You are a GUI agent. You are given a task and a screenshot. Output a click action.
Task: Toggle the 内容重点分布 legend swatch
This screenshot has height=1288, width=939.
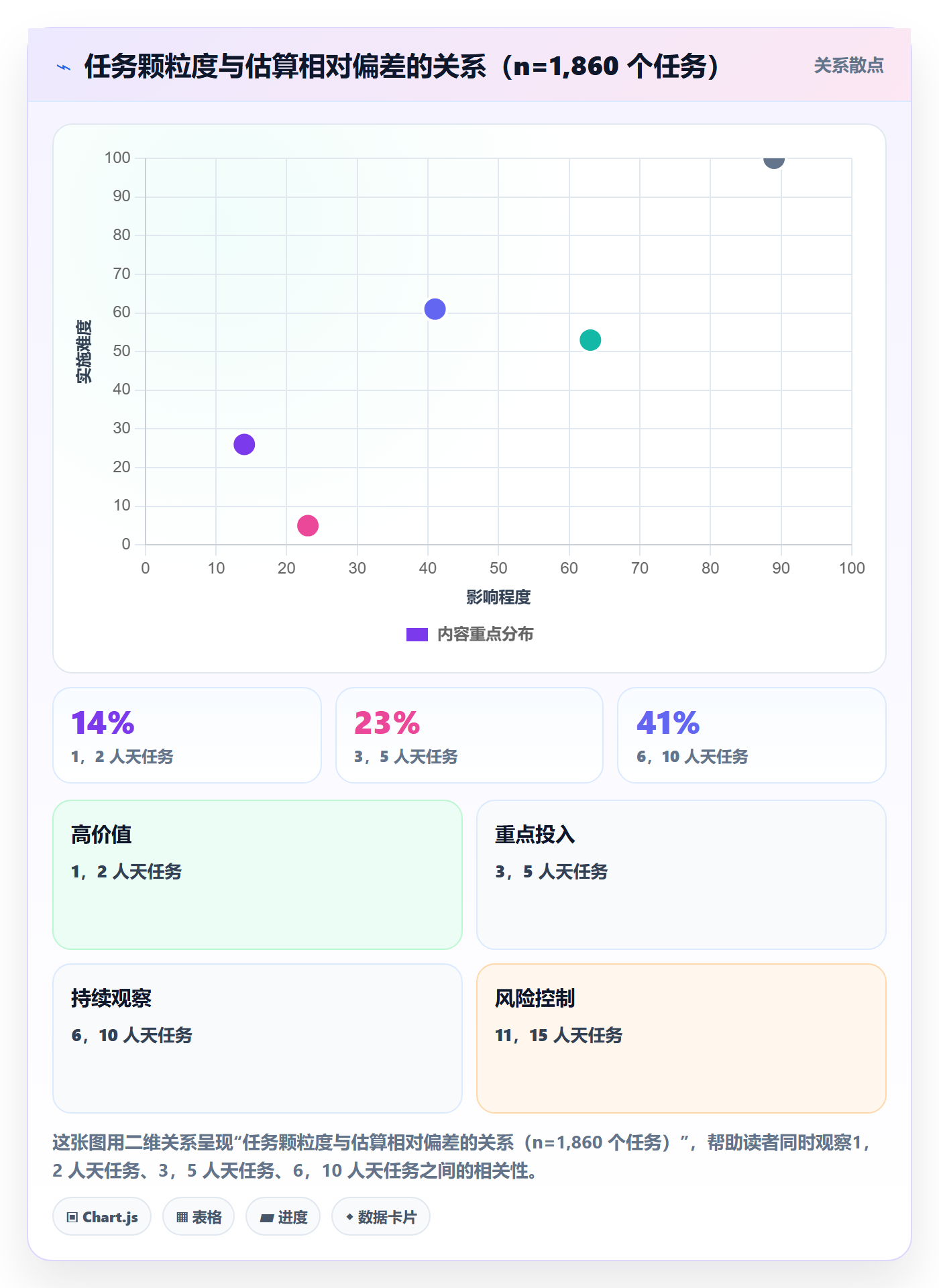[x=417, y=635]
